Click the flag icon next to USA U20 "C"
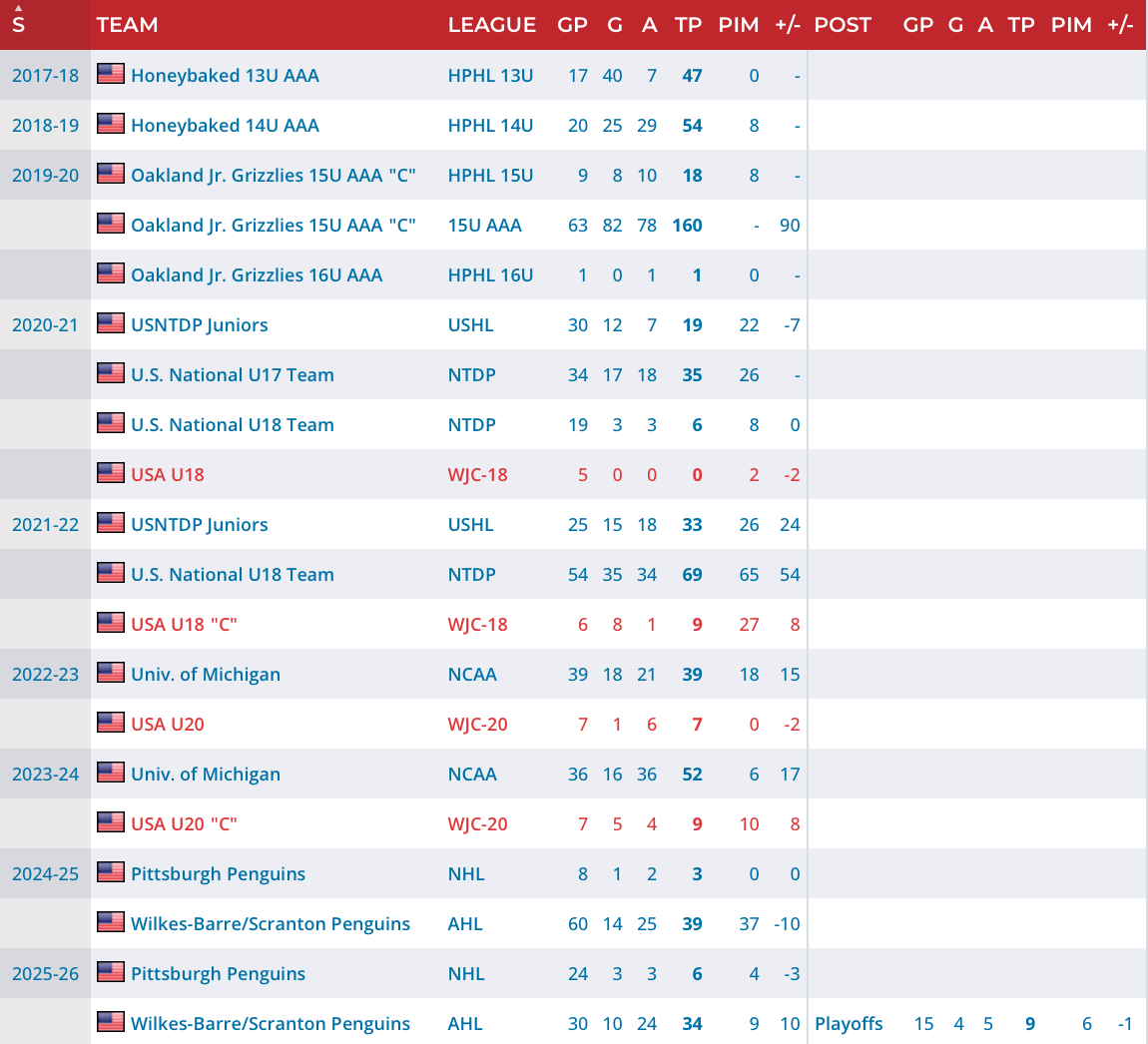 point(111,822)
